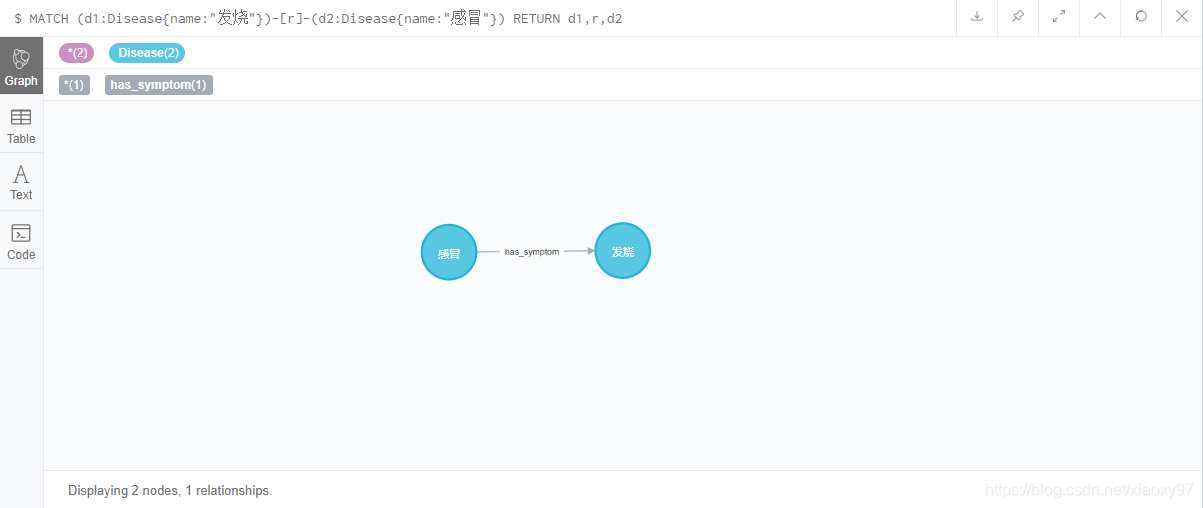1203x508 pixels.
Task: Expand the frame to fullscreen
Action: point(1059,17)
